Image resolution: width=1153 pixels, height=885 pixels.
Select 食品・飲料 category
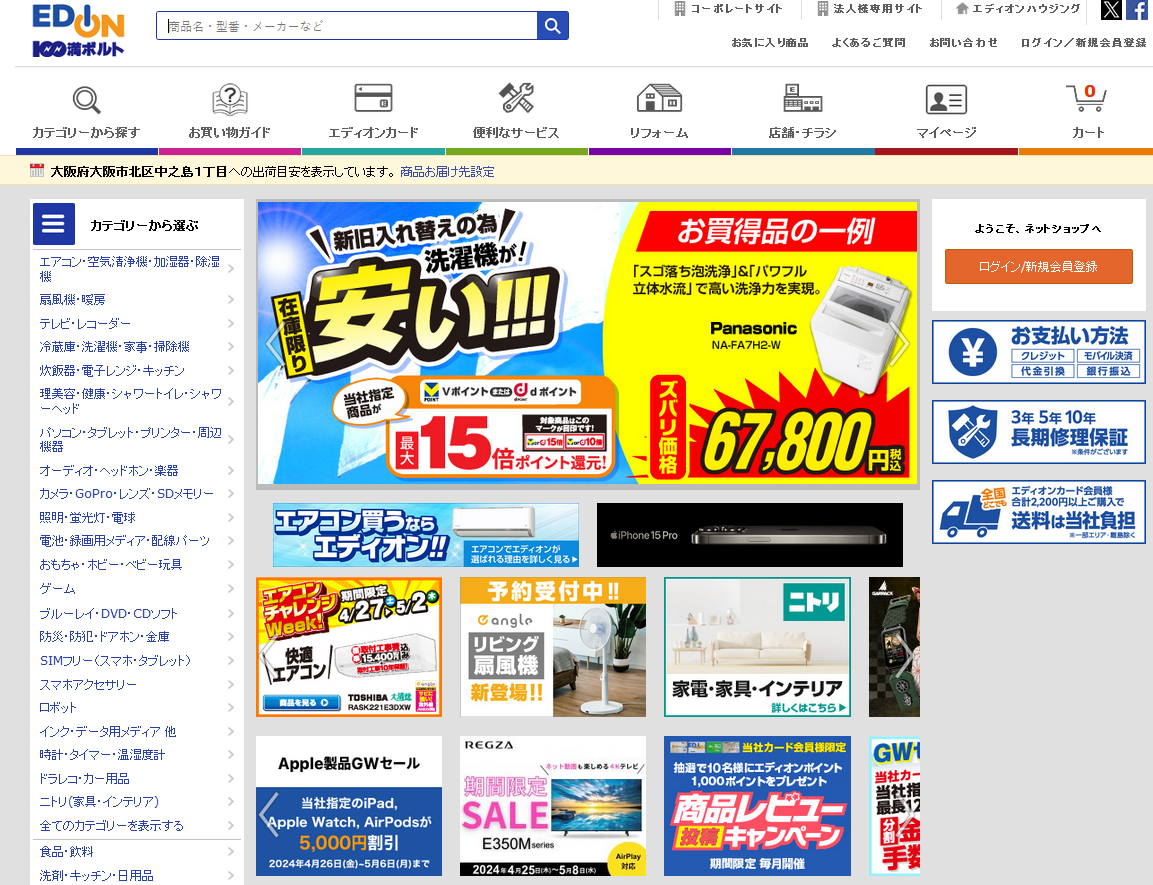tap(137, 852)
